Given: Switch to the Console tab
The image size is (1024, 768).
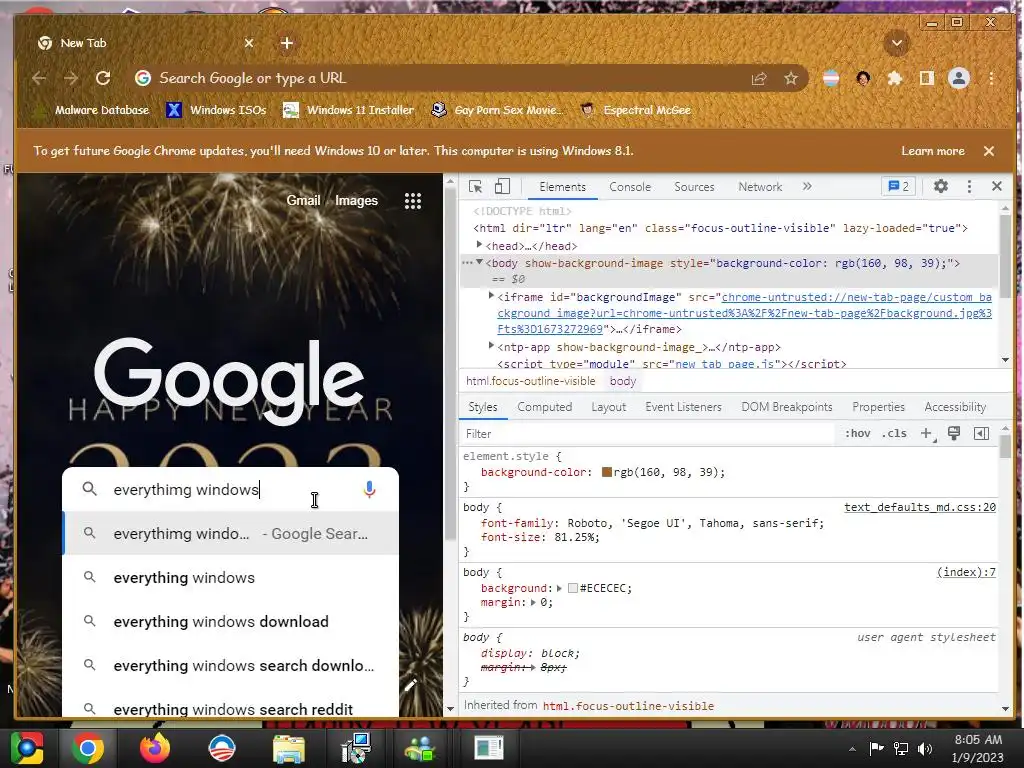Looking at the screenshot, I should (630, 187).
